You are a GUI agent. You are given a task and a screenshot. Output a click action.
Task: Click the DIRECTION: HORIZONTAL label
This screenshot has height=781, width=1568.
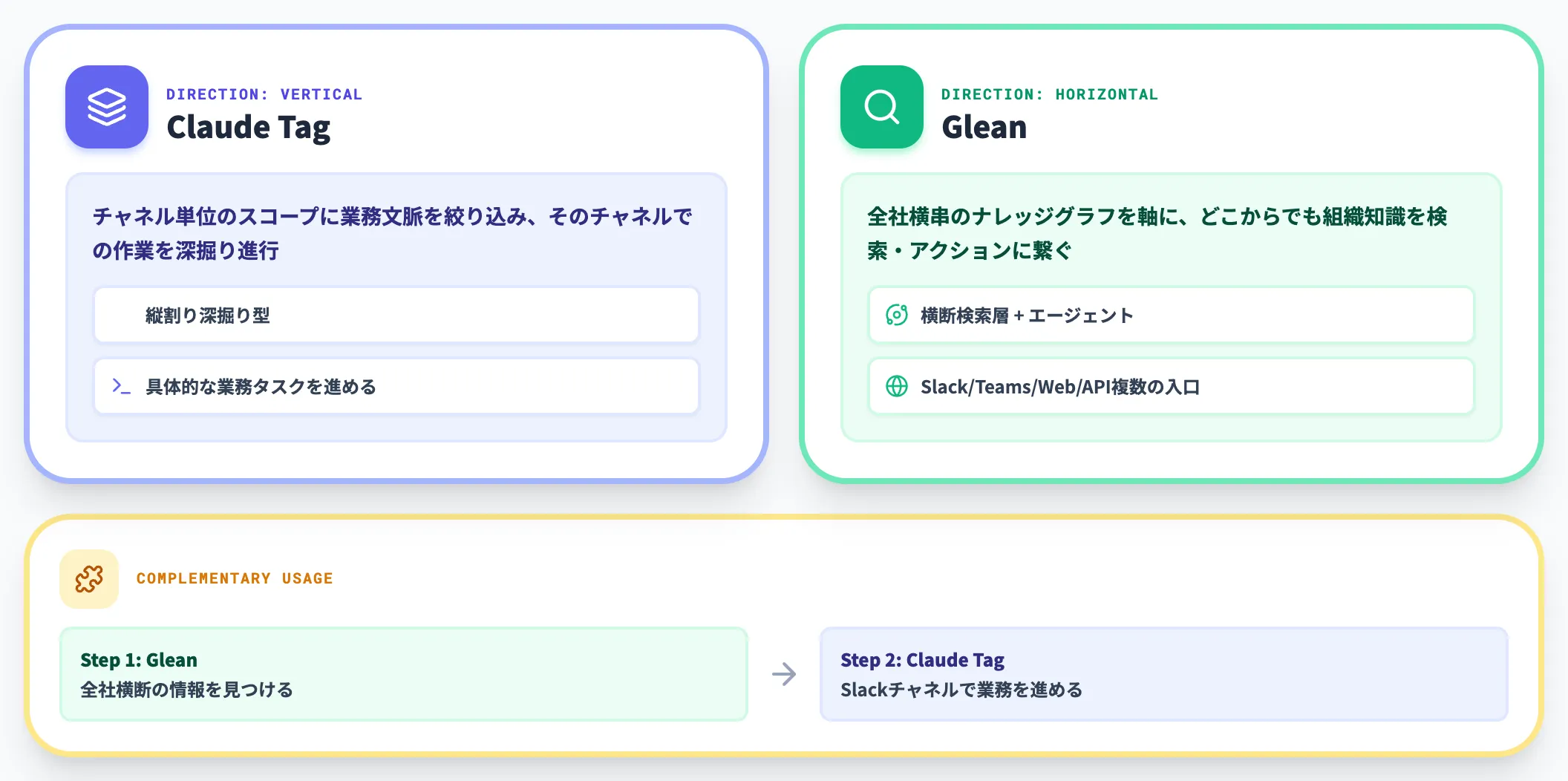(1050, 94)
